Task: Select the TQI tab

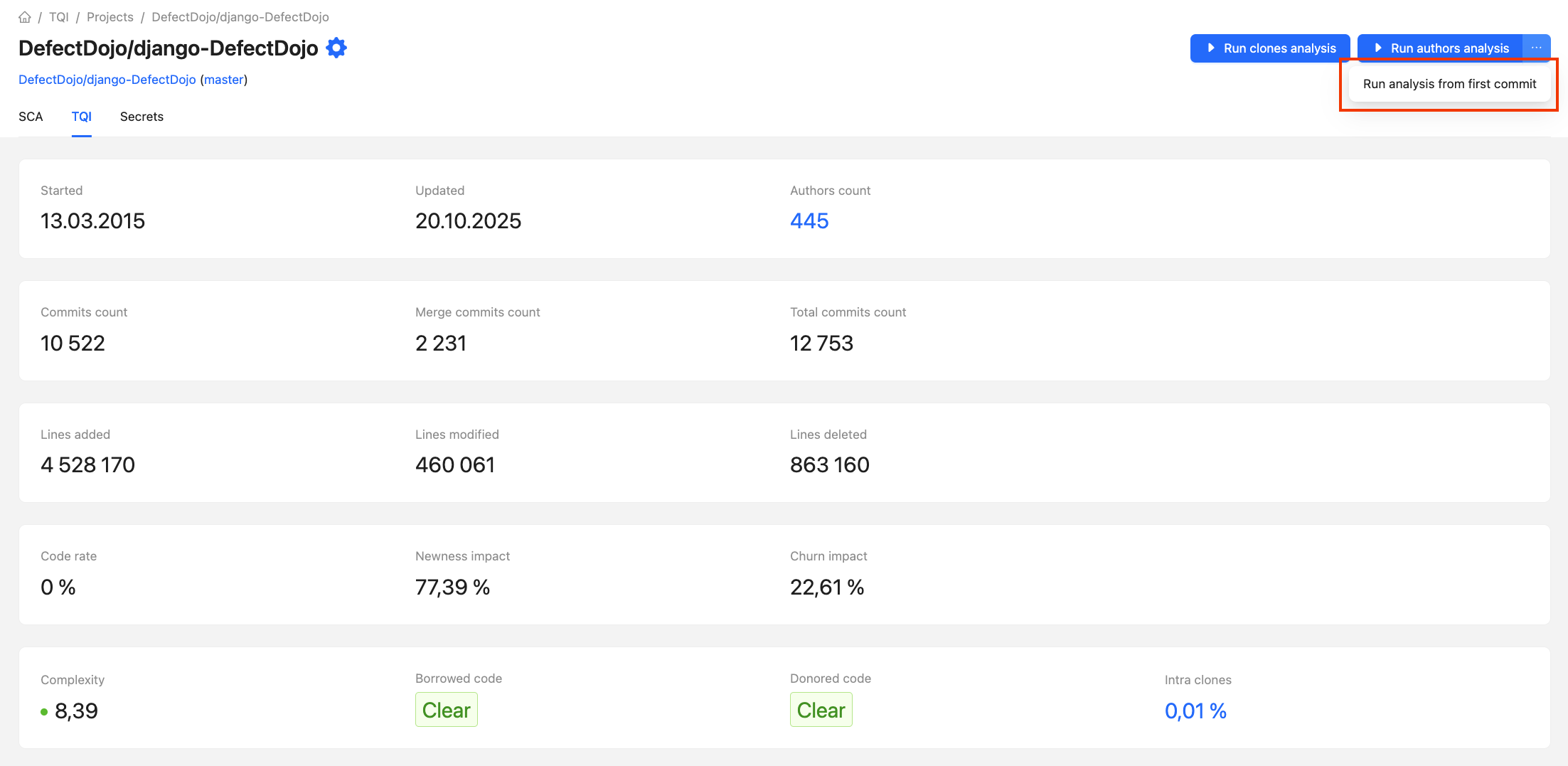Action: point(82,117)
